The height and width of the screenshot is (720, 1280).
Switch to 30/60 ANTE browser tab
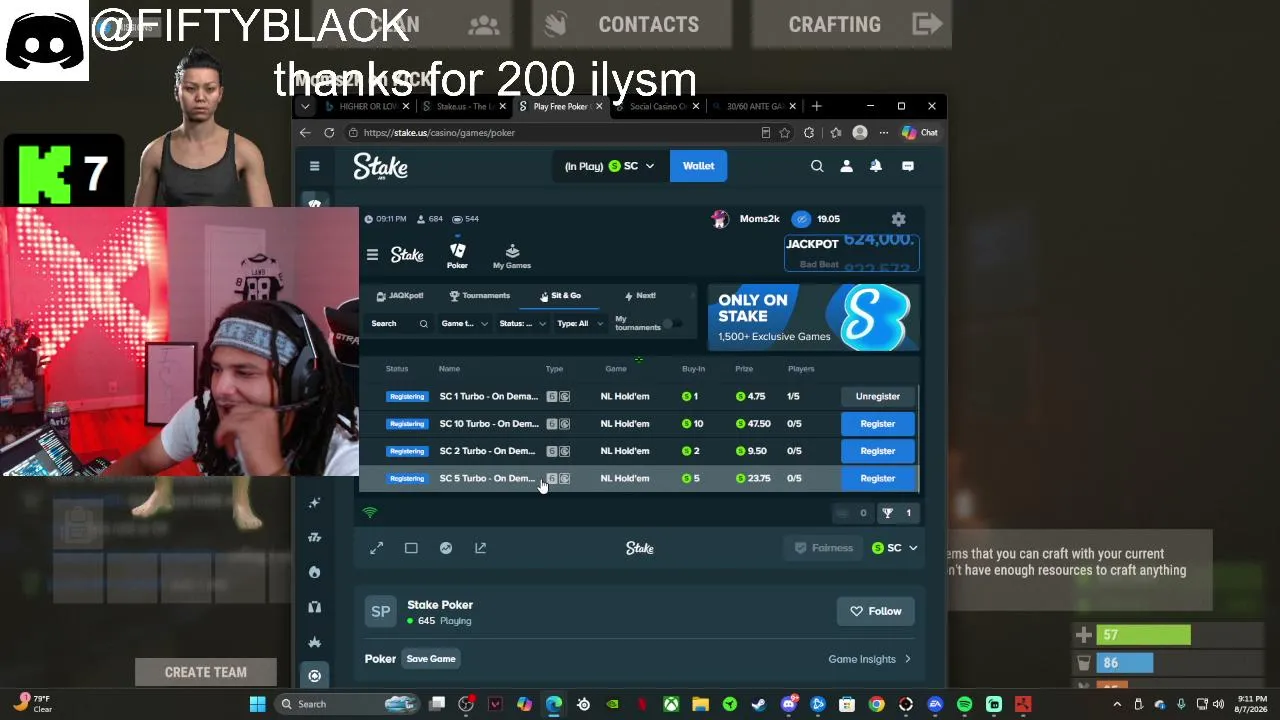754,106
